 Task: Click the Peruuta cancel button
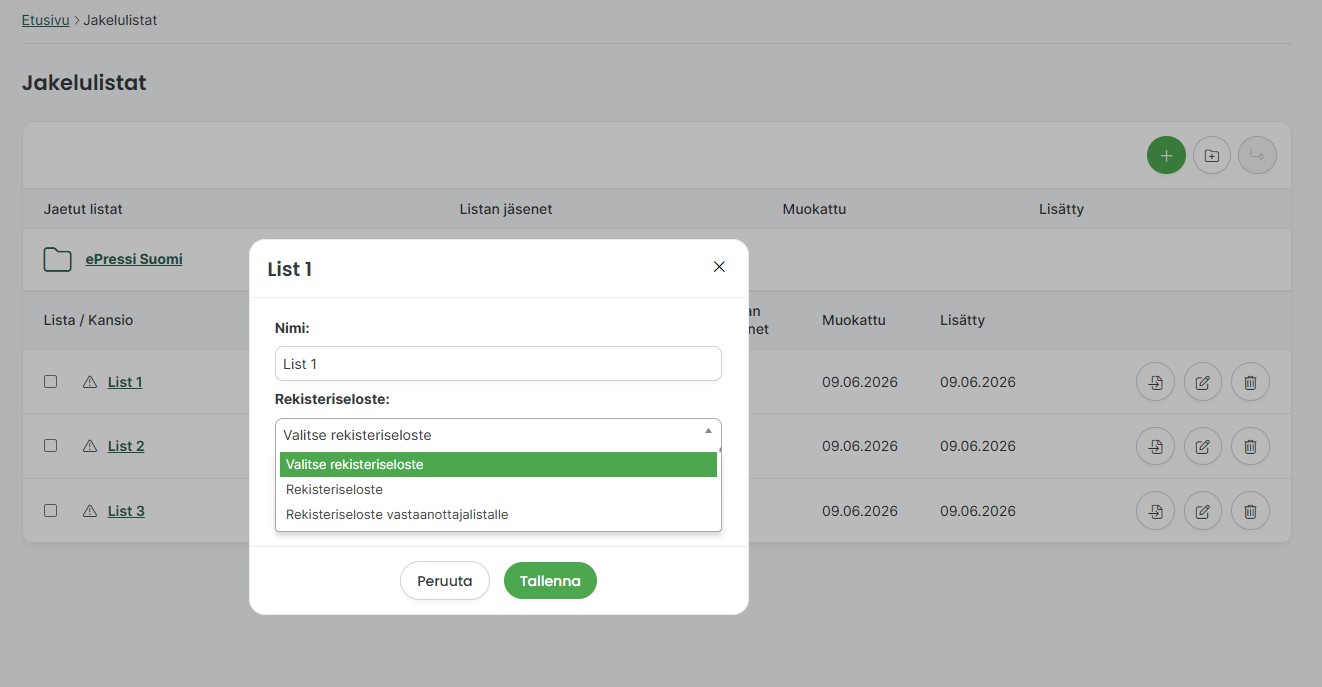point(445,581)
